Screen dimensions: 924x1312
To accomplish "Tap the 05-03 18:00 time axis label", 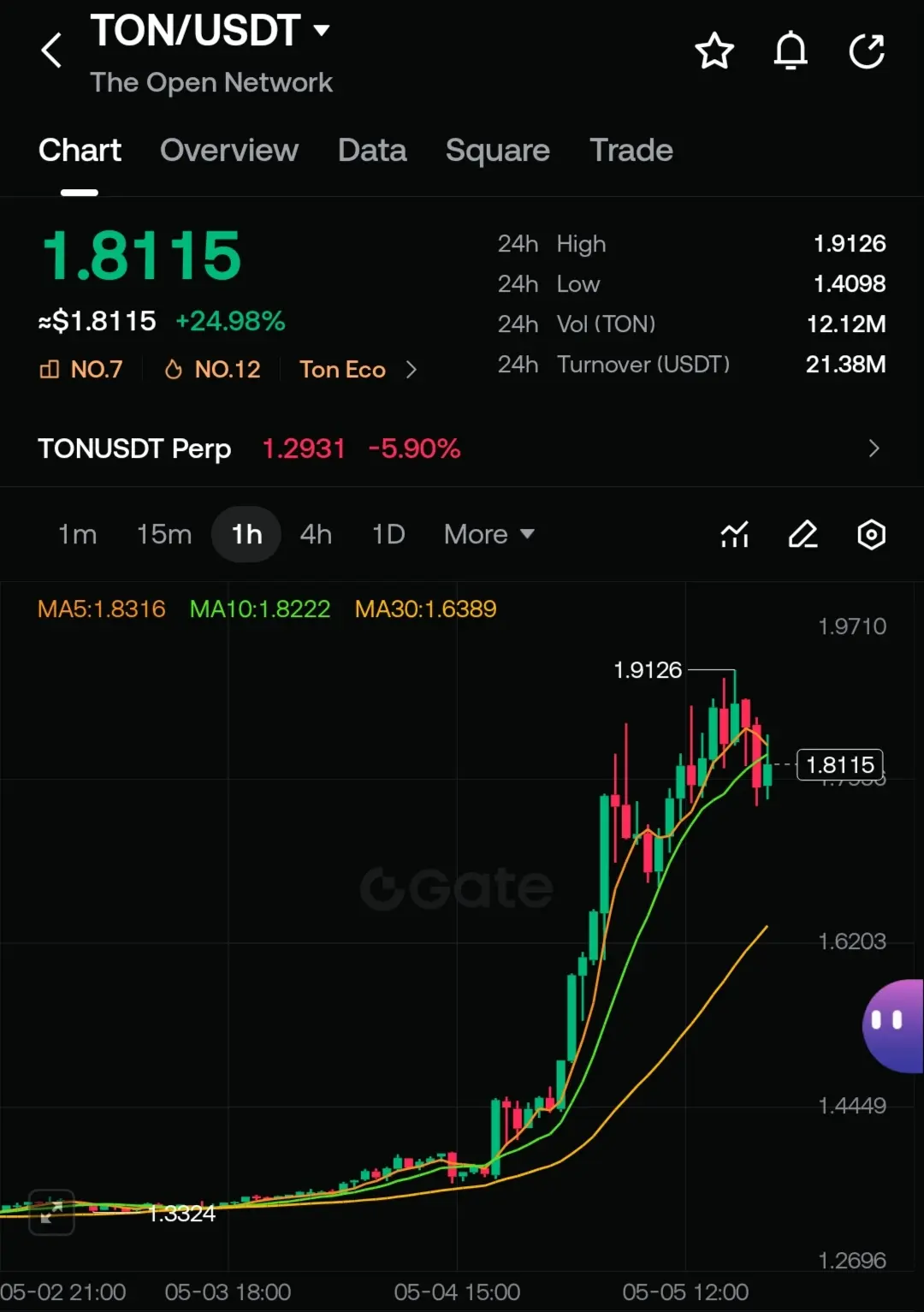I will click(228, 1291).
